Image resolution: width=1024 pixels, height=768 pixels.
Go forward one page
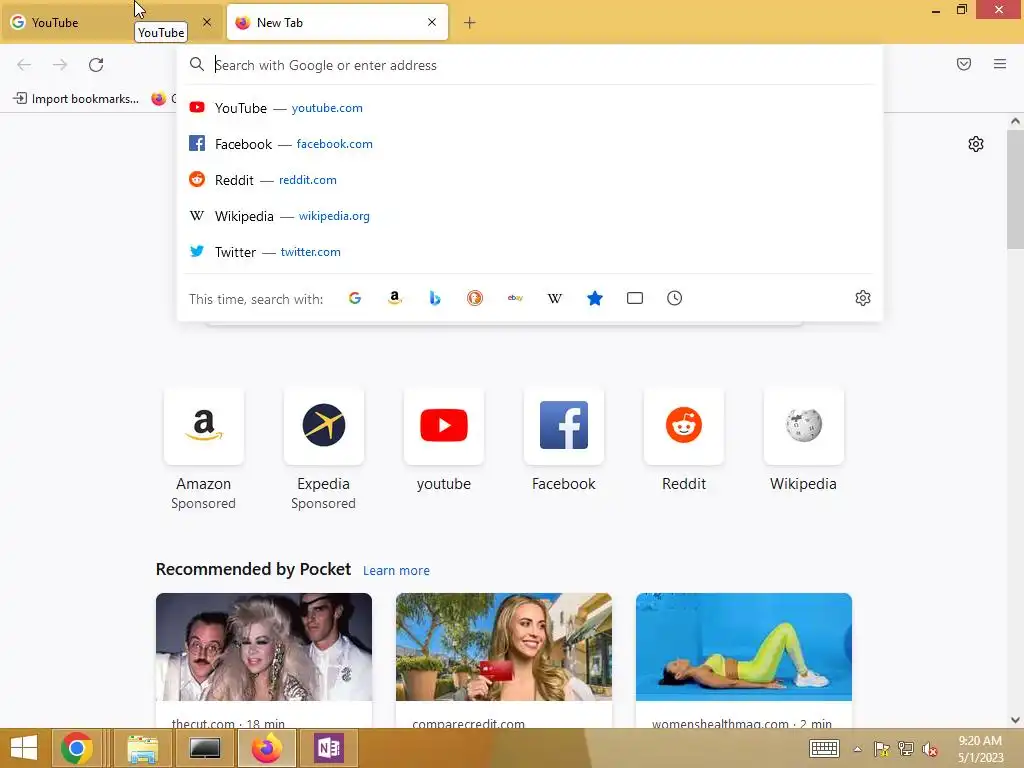click(60, 65)
